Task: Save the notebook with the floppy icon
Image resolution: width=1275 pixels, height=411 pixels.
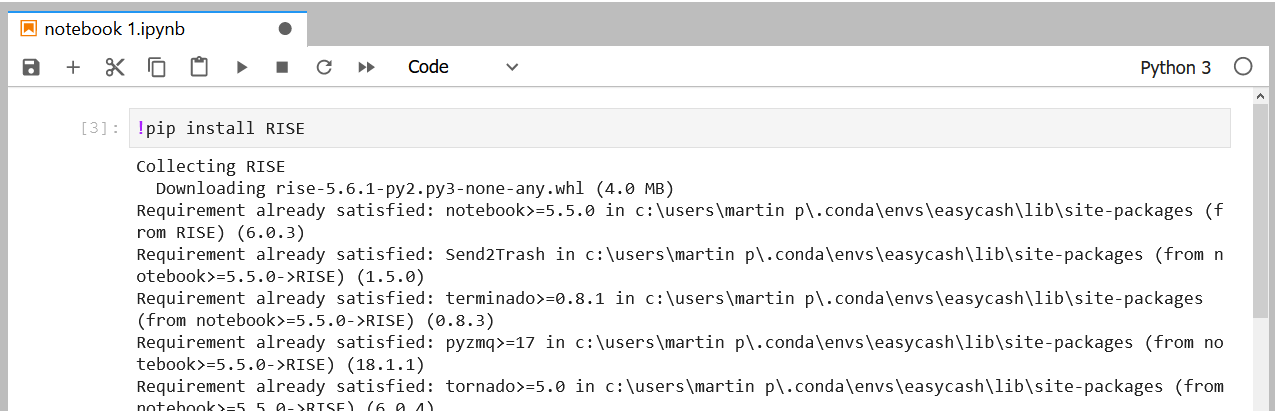Action: coord(31,67)
